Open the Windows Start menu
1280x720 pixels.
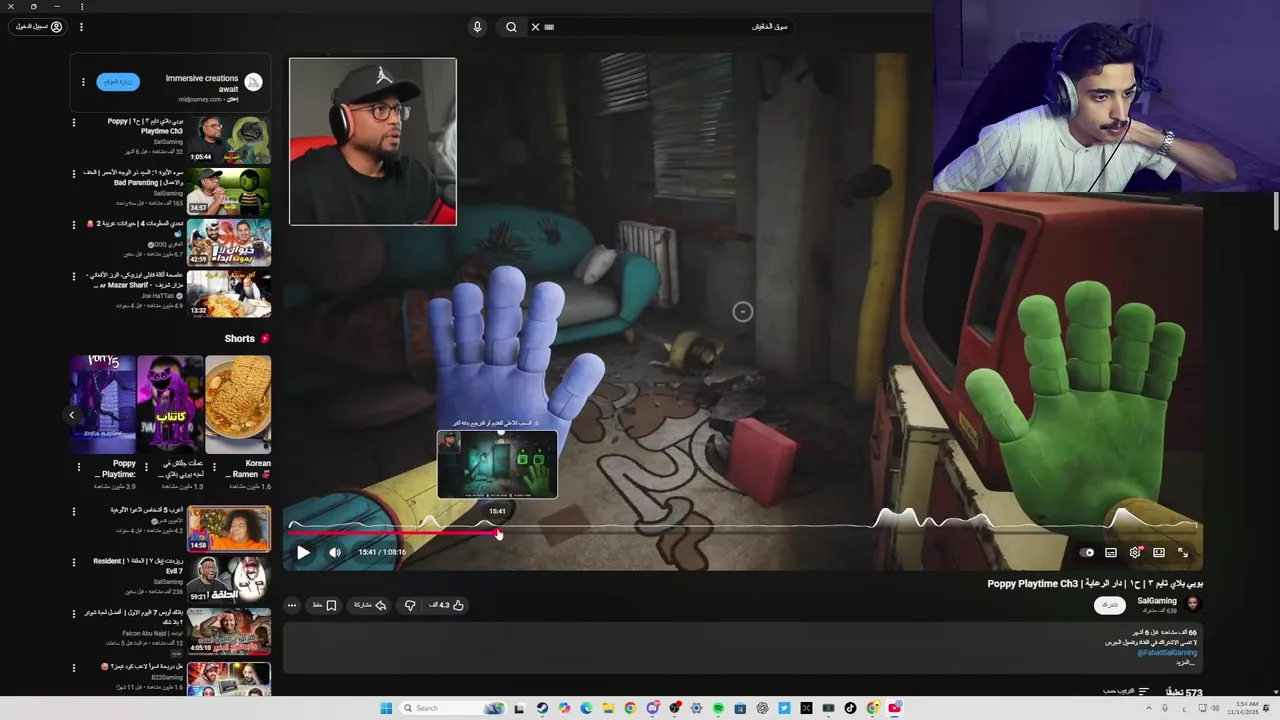[386, 708]
